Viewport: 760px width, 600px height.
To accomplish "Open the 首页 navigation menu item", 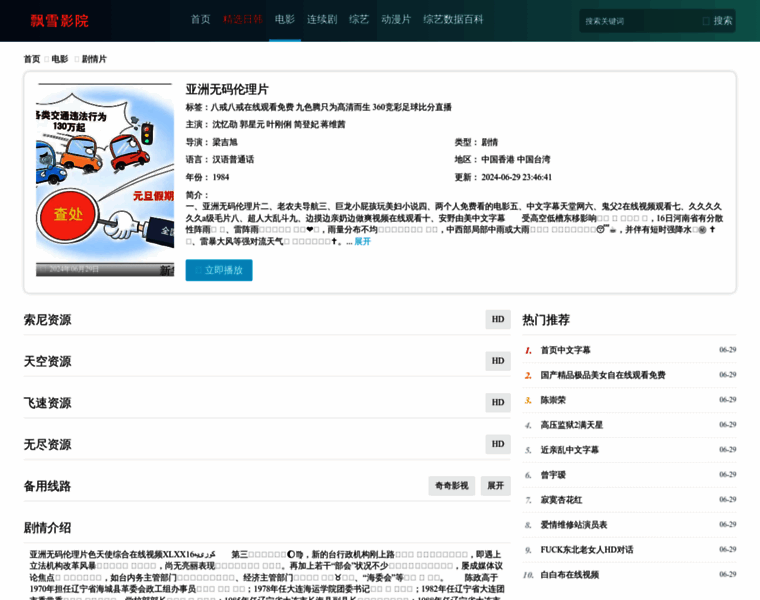I will click(201, 19).
